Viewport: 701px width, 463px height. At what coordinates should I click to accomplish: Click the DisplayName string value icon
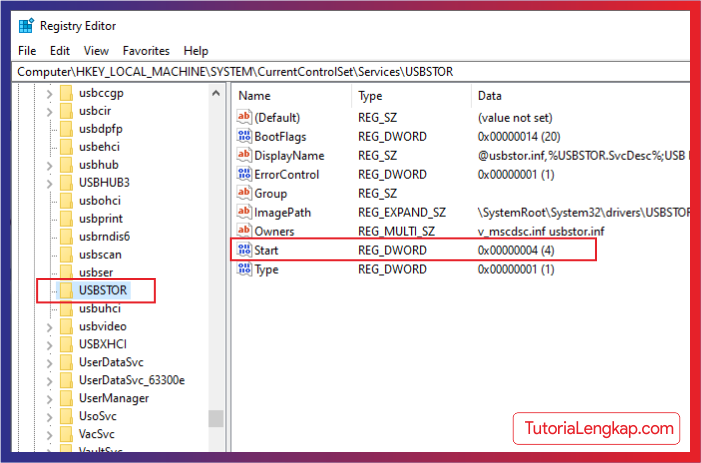tap(244, 156)
